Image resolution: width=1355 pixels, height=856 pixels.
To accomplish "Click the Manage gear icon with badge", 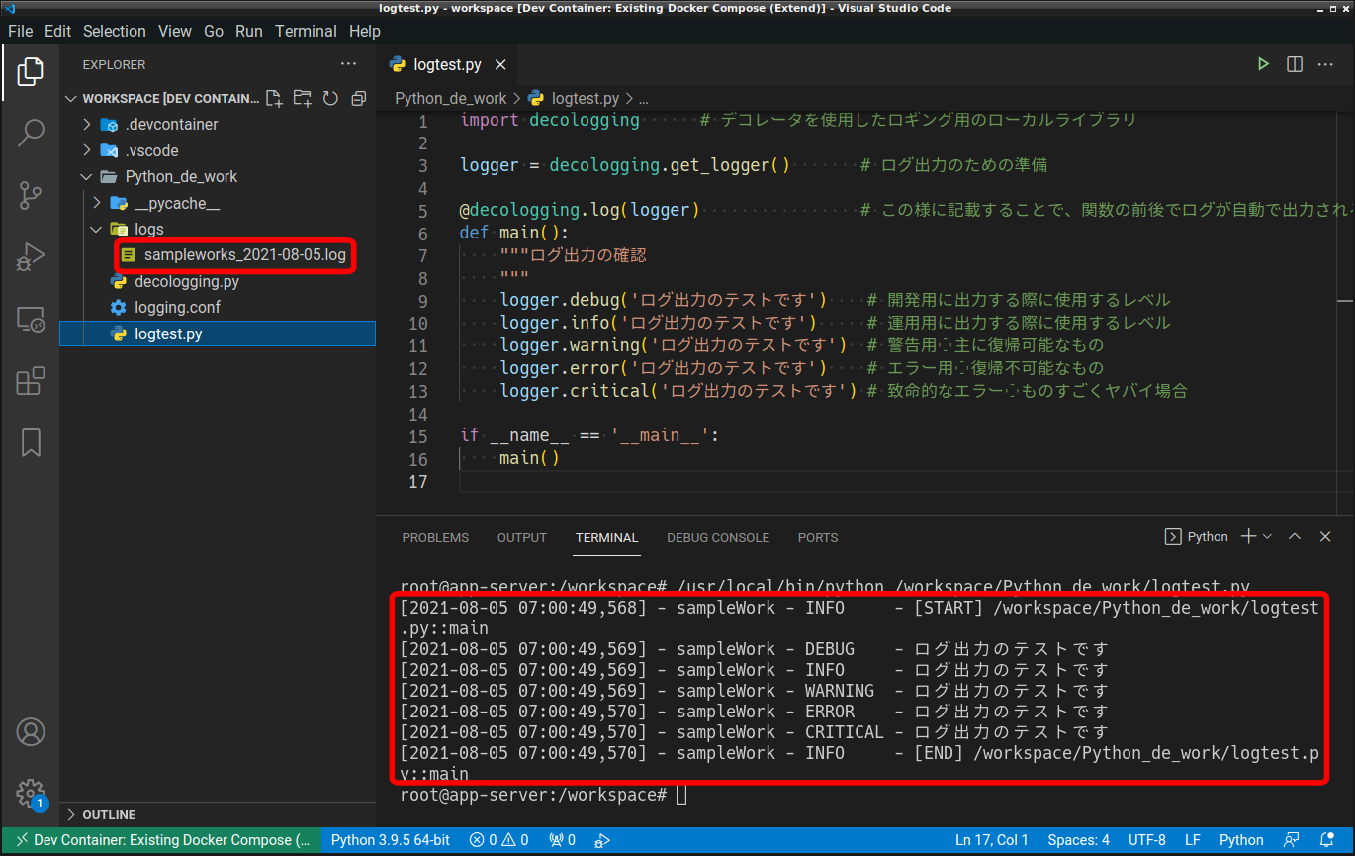I will pyautogui.click(x=30, y=794).
